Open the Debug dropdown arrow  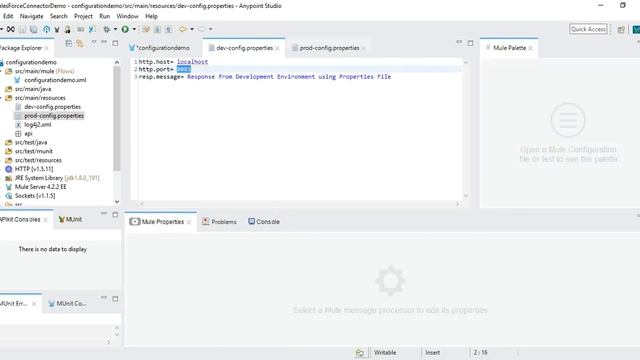[x=116, y=29]
